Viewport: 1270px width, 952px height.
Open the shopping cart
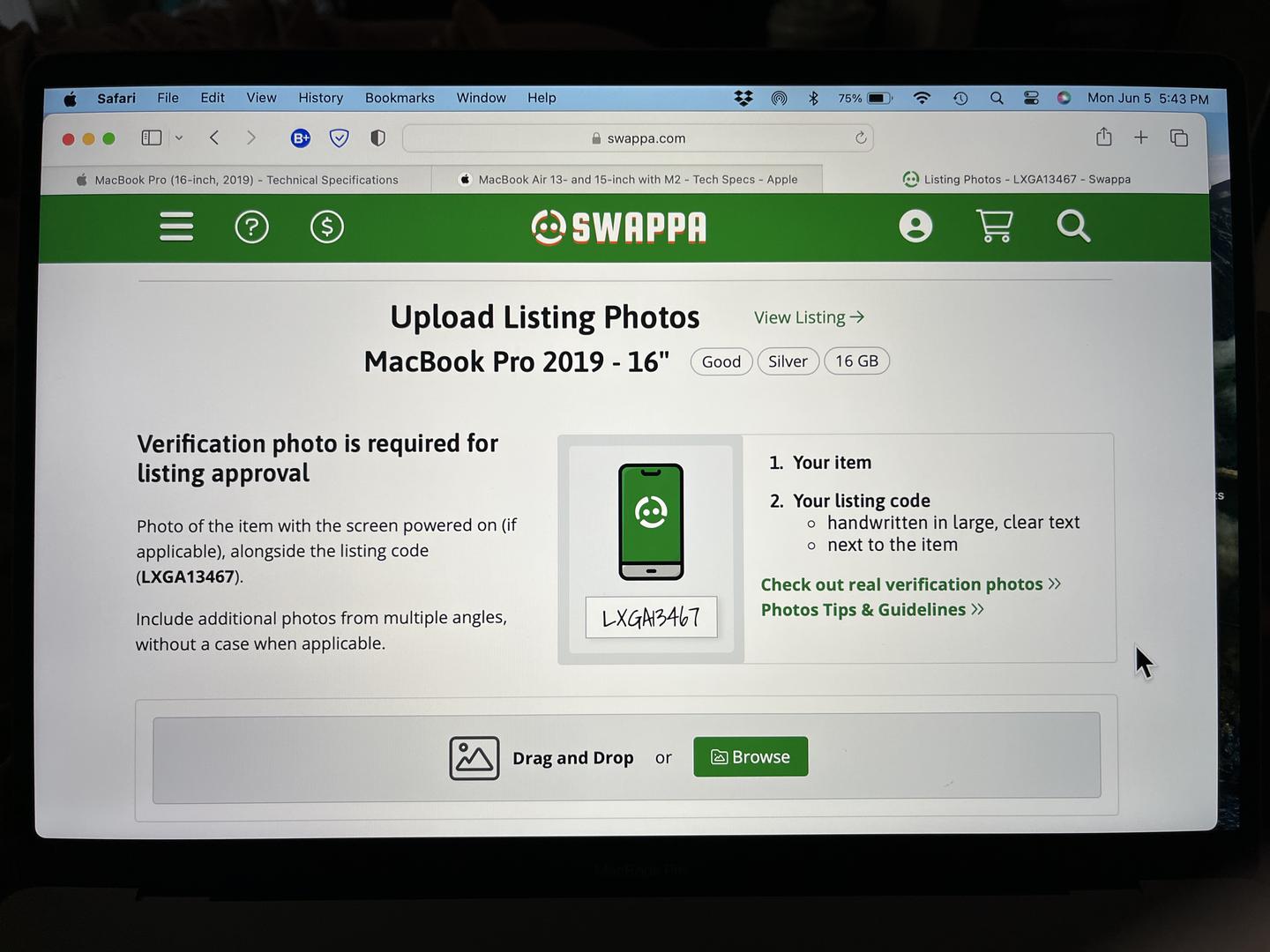coord(994,227)
